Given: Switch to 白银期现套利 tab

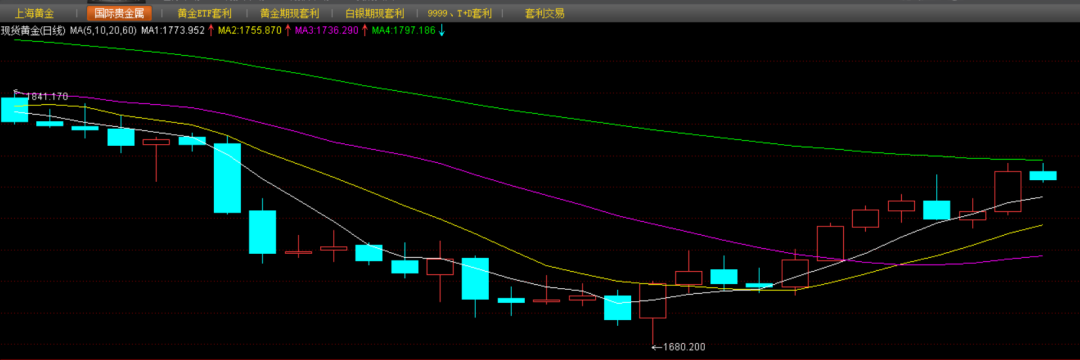Looking at the screenshot, I should (375, 13).
